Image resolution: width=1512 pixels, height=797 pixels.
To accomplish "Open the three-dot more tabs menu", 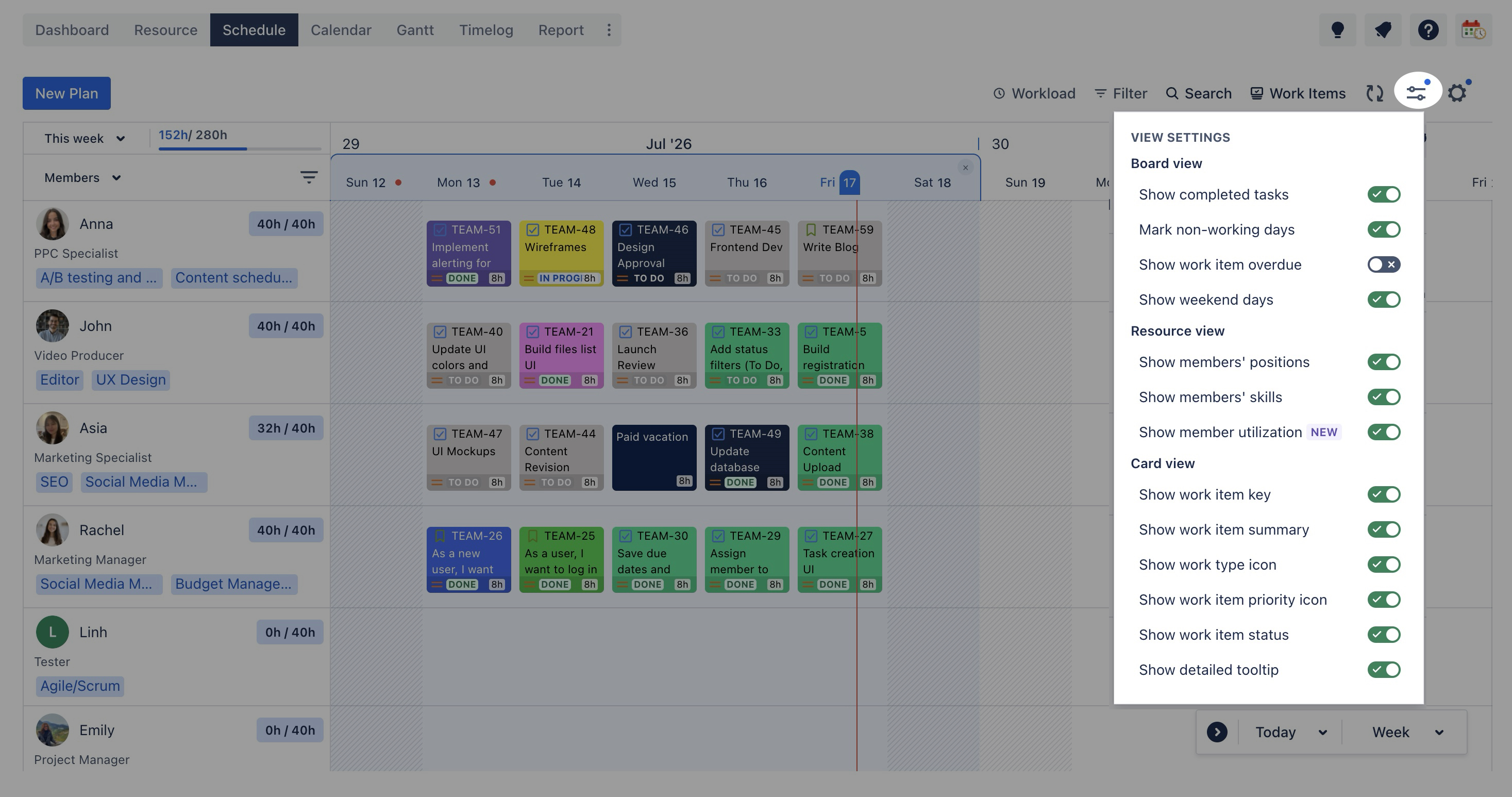I will tap(609, 30).
